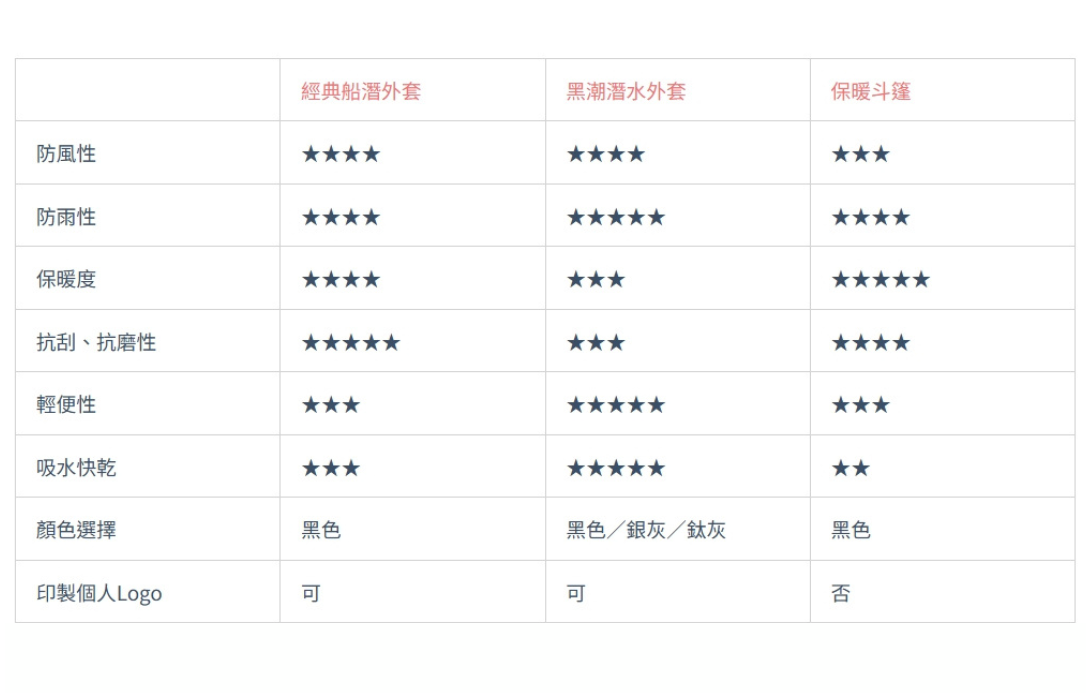The height and width of the screenshot is (693, 1091).
Task: Click the 抗刮、抗磨性 row label
Action: pos(96,343)
